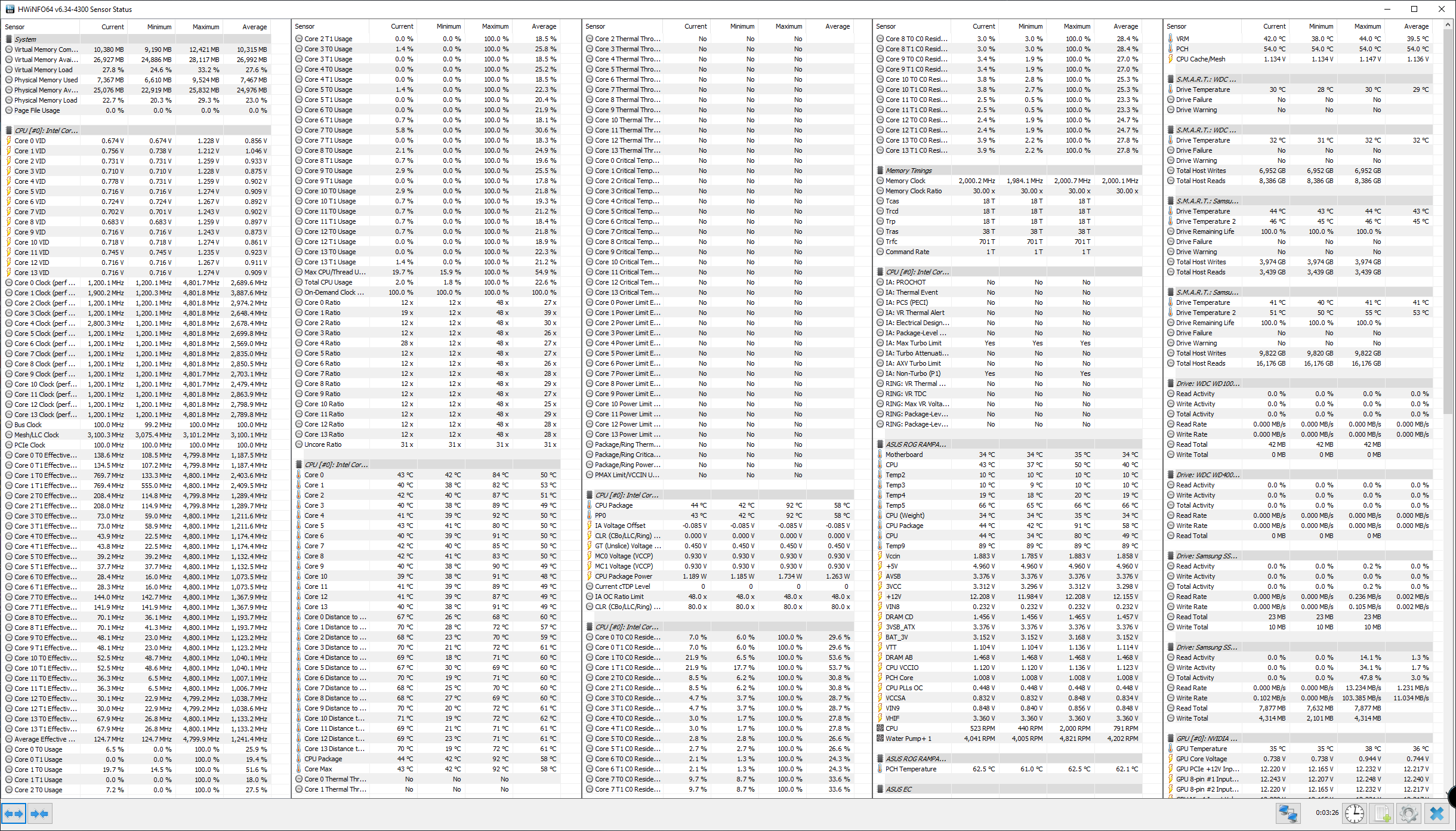Screen dimensions: 1456x831
Task: Click the elapsed time 0:03:26 display
Action: coord(1327,813)
